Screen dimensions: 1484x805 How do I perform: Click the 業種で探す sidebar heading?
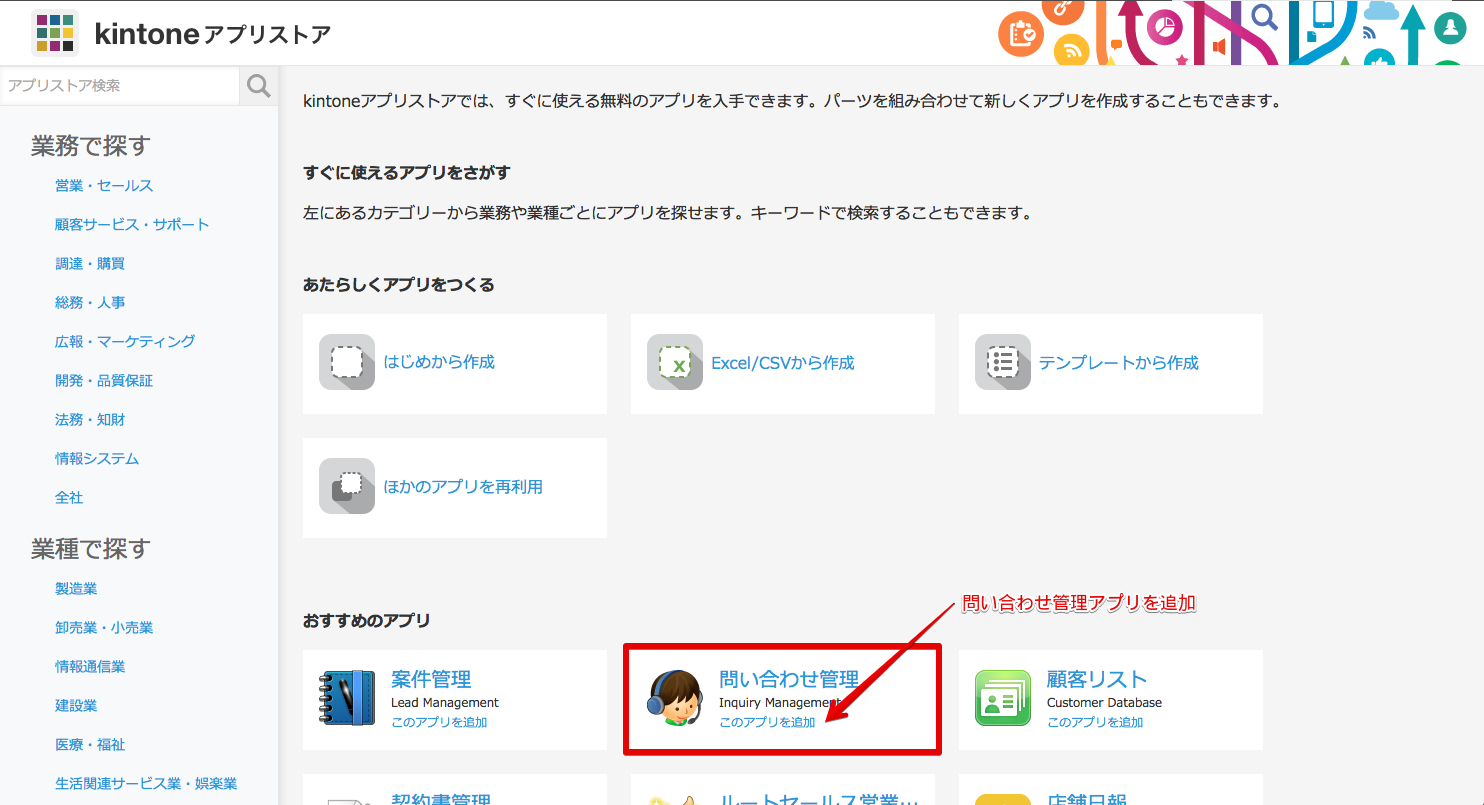coord(90,549)
